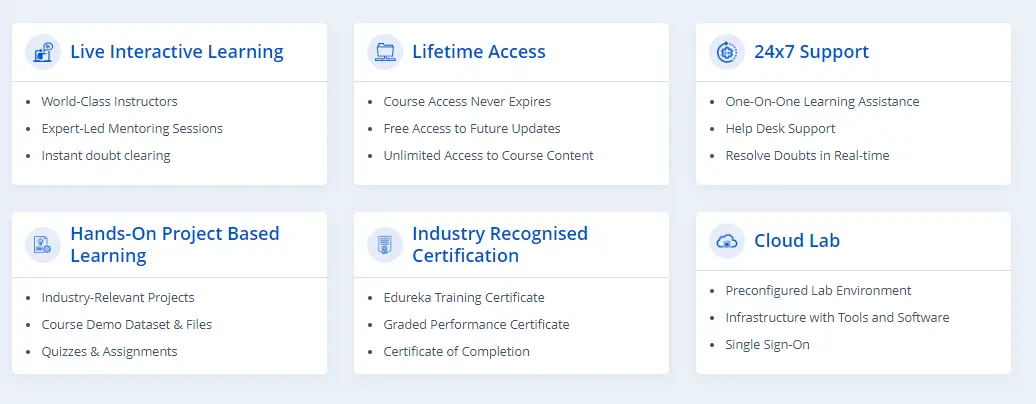Click the World-Class Instructors bullet item
Viewport: 1036px width, 404px height.
(x=109, y=102)
